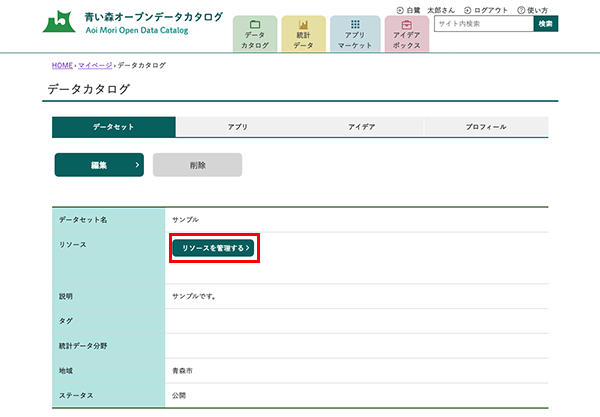
Task: Switch to the アイデア tab
Action: click(362, 127)
